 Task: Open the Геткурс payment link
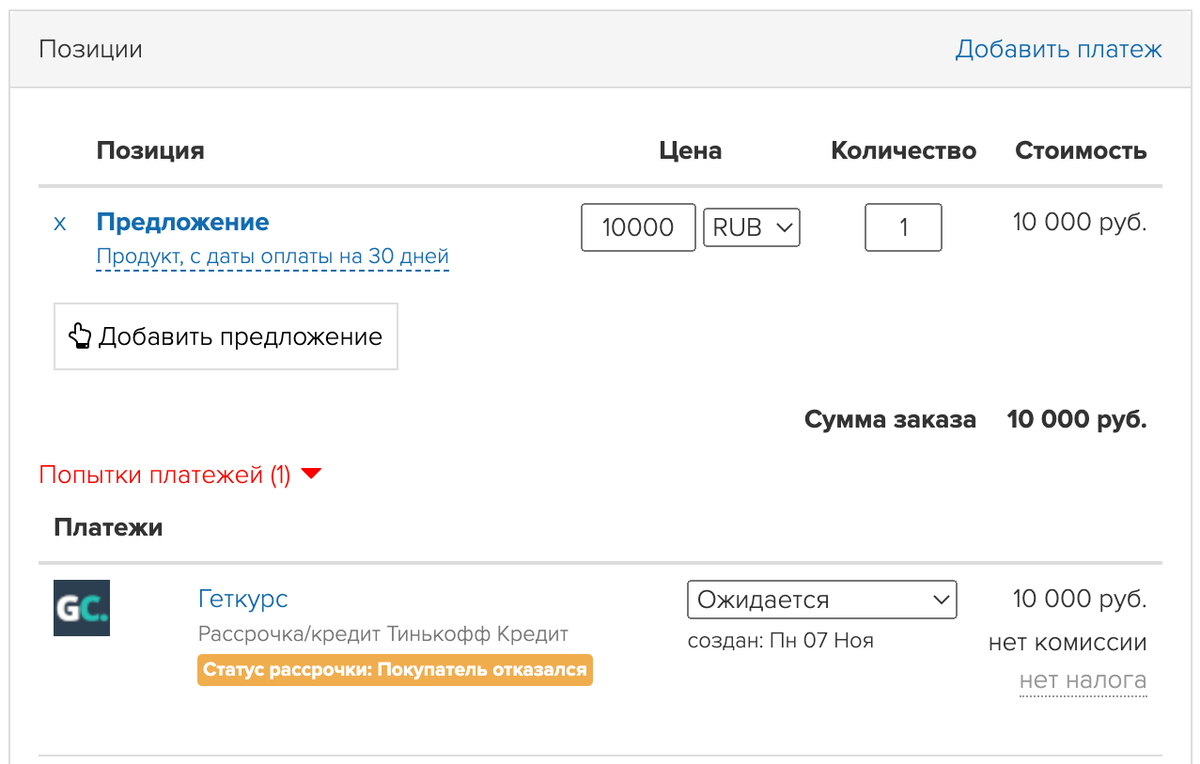point(243,599)
